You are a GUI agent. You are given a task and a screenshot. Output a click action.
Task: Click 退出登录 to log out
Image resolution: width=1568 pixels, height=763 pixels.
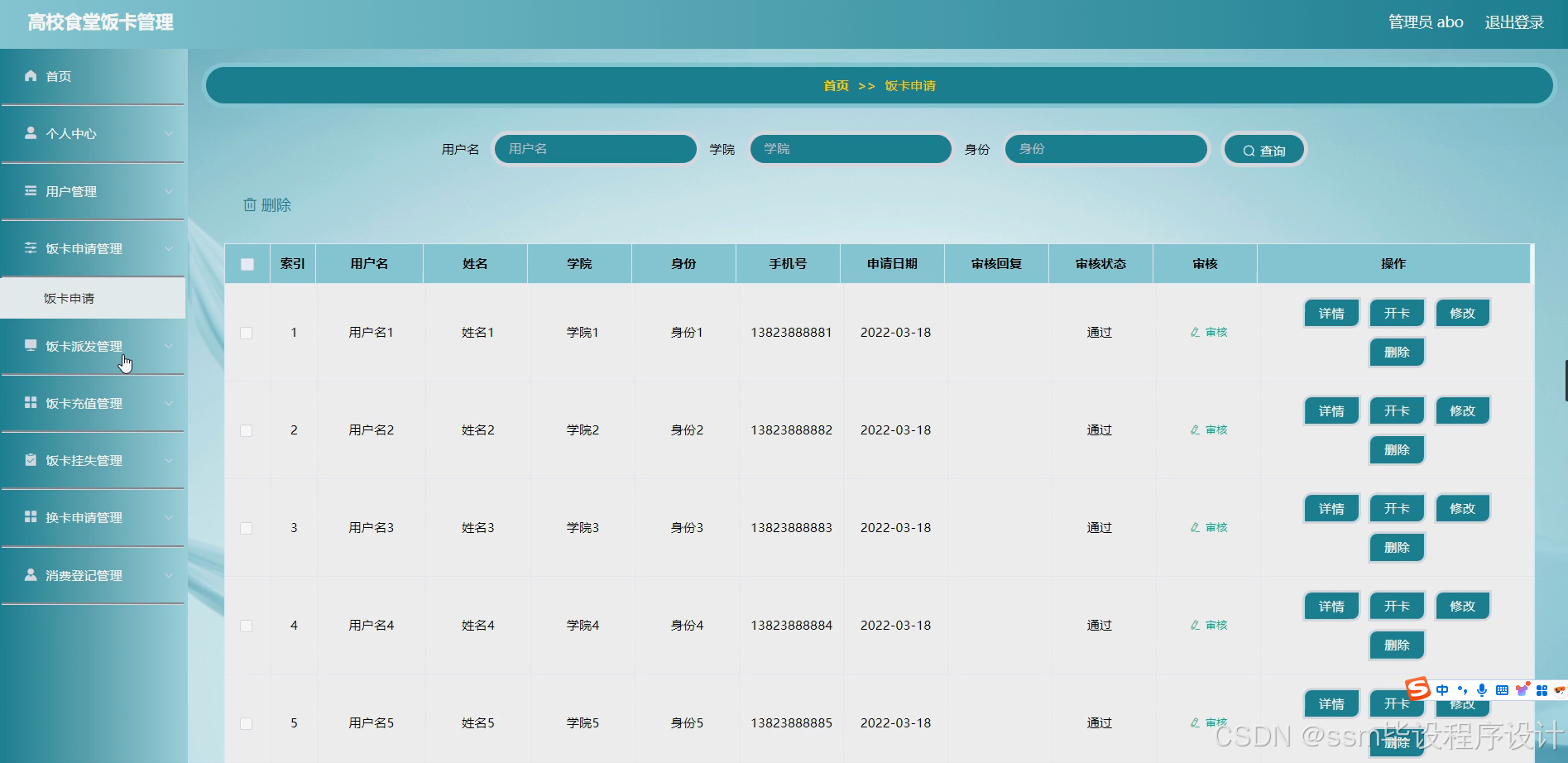[x=1514, y=22]
